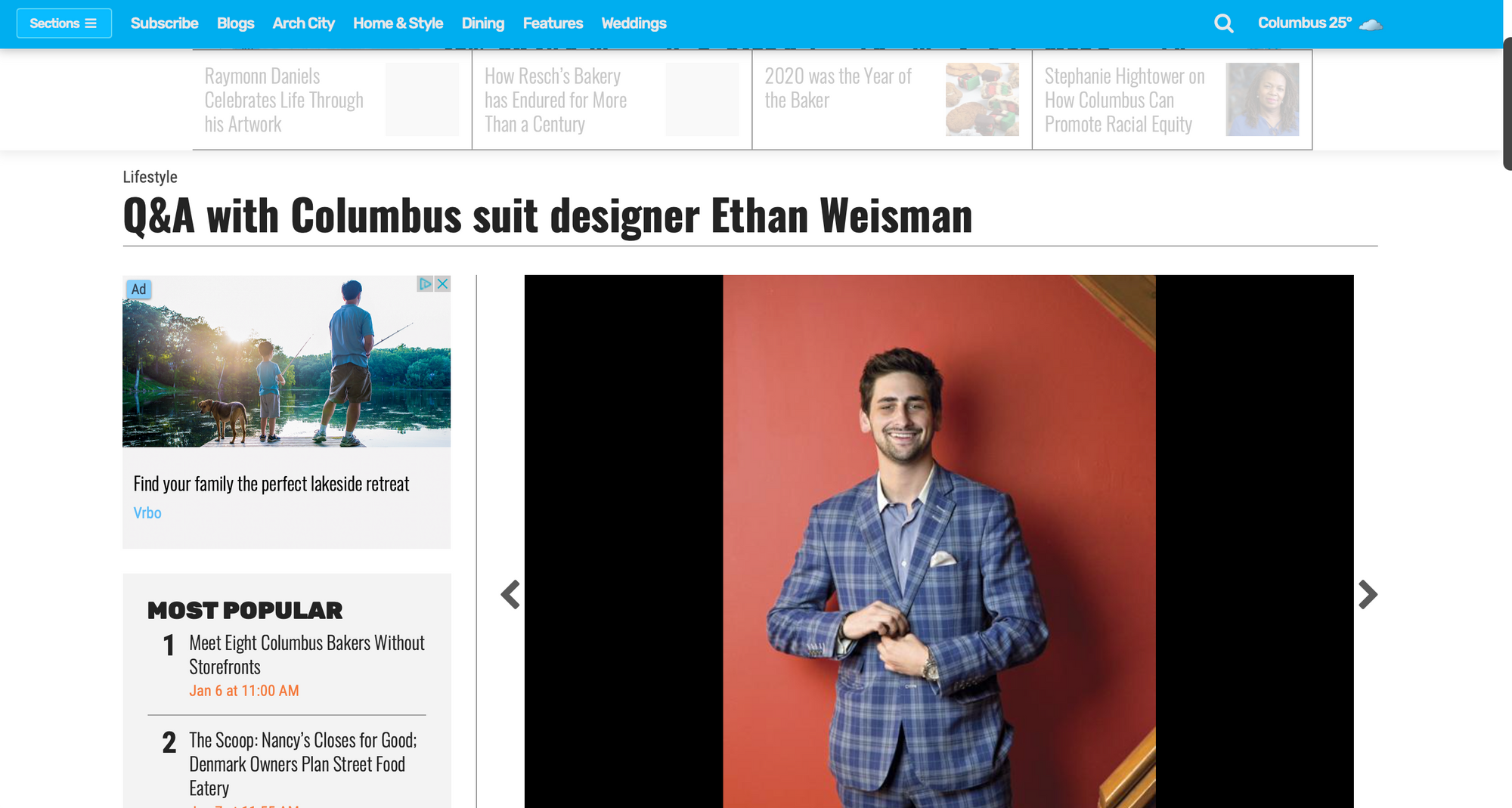
Task: Open the Weddings section
Action: (634, 23)
